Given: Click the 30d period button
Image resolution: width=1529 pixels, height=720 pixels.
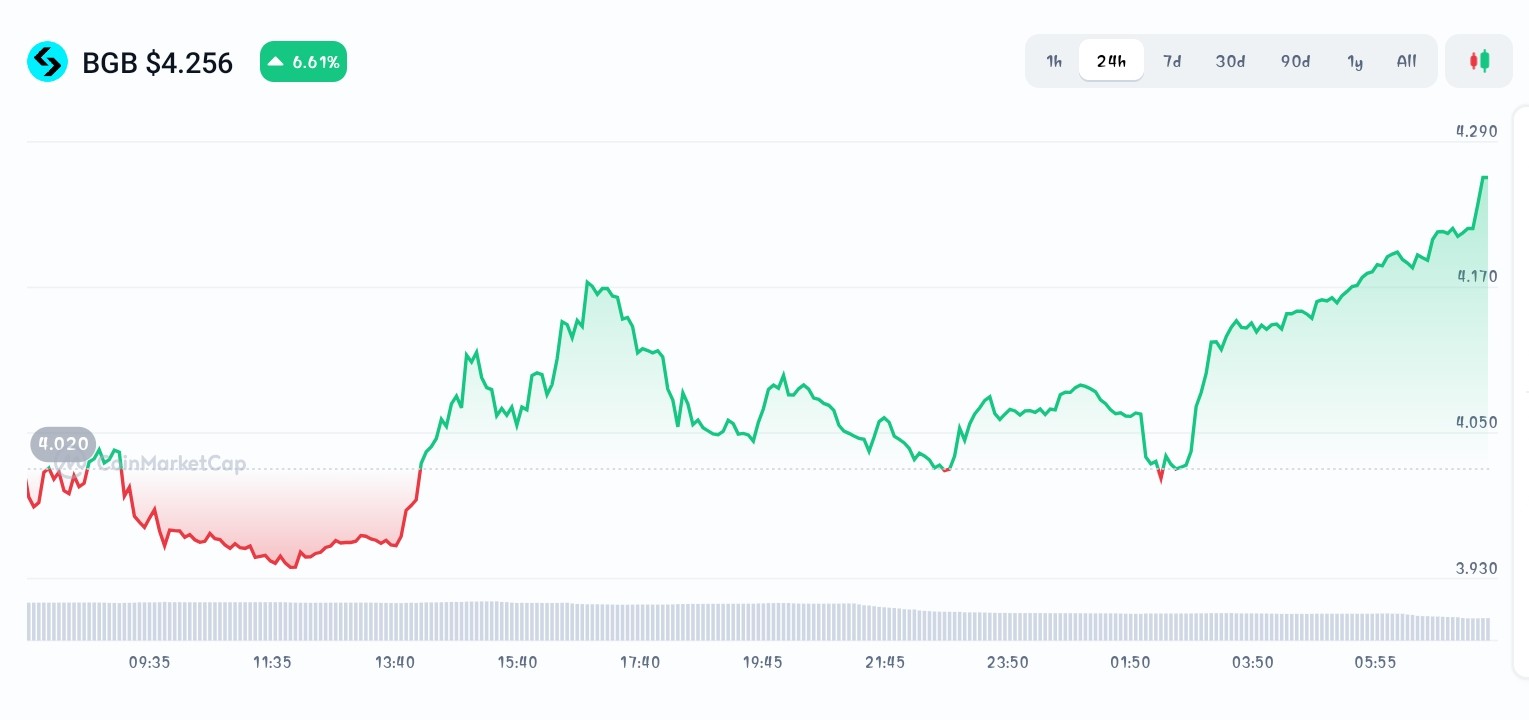Looking at the screenshot, I should 1230,61.
